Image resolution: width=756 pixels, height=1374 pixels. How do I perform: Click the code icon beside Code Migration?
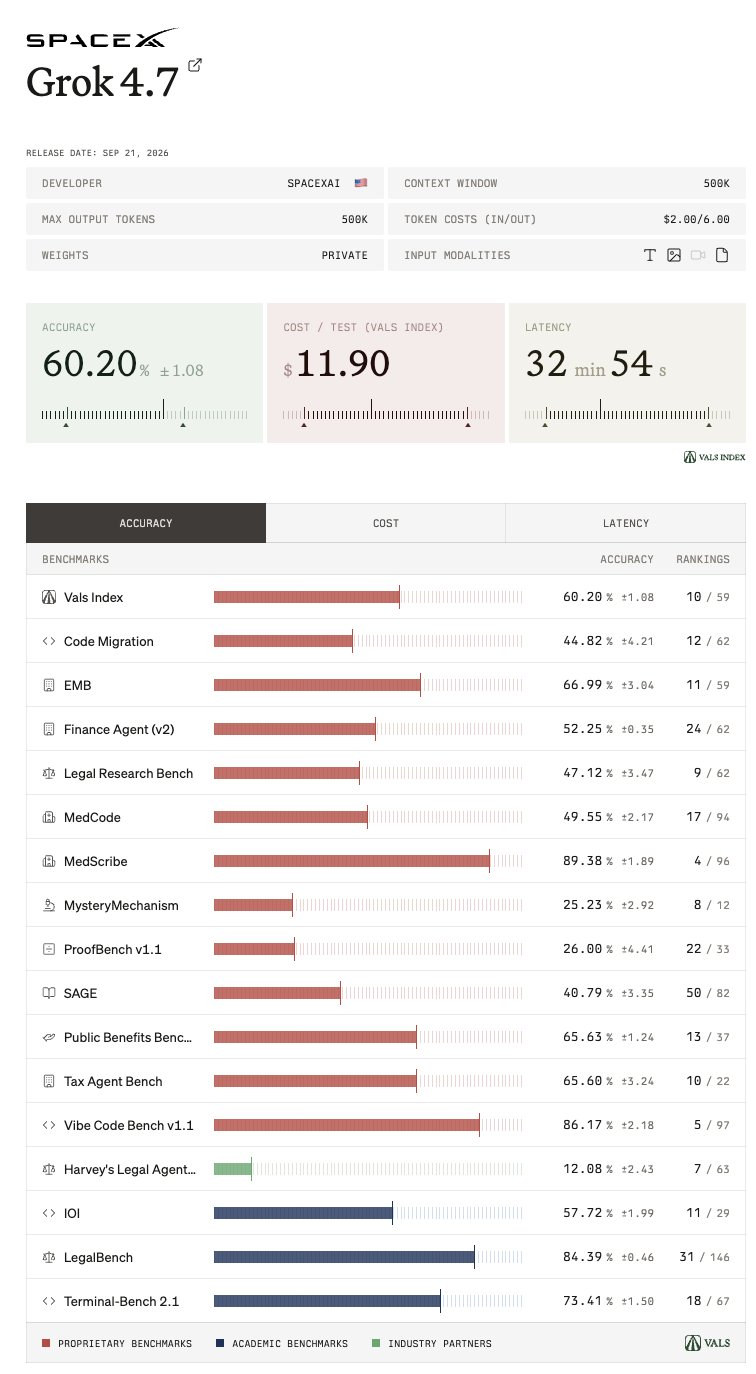49,641
